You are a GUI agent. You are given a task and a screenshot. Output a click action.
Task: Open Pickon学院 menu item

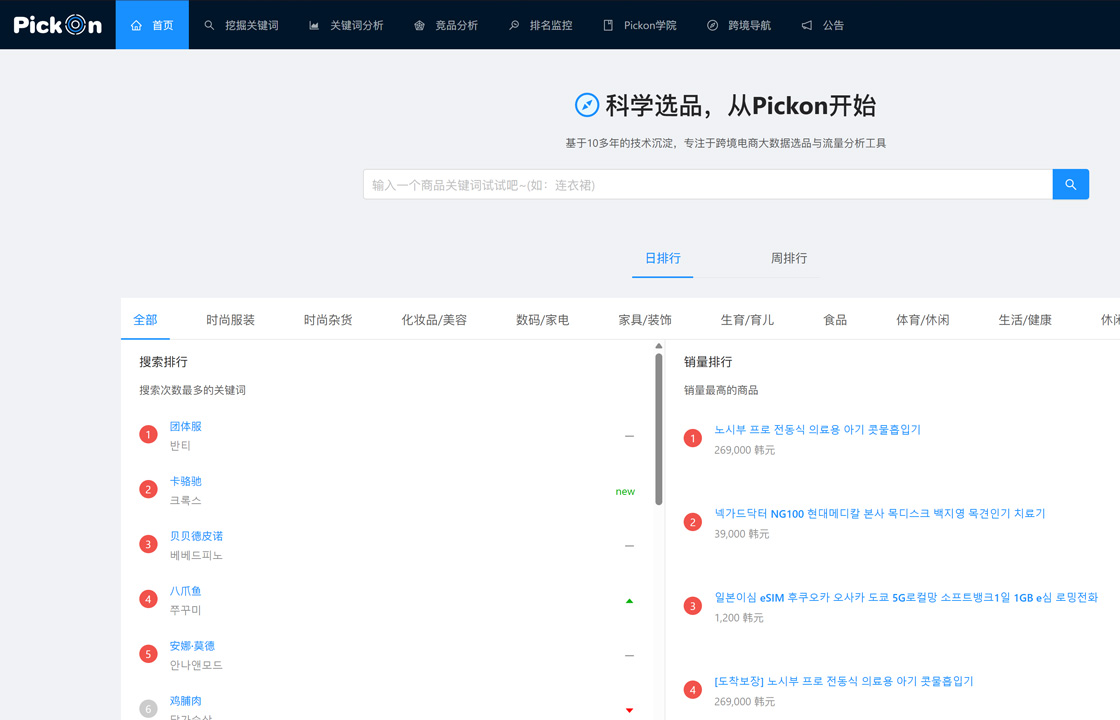click(640, 25)
